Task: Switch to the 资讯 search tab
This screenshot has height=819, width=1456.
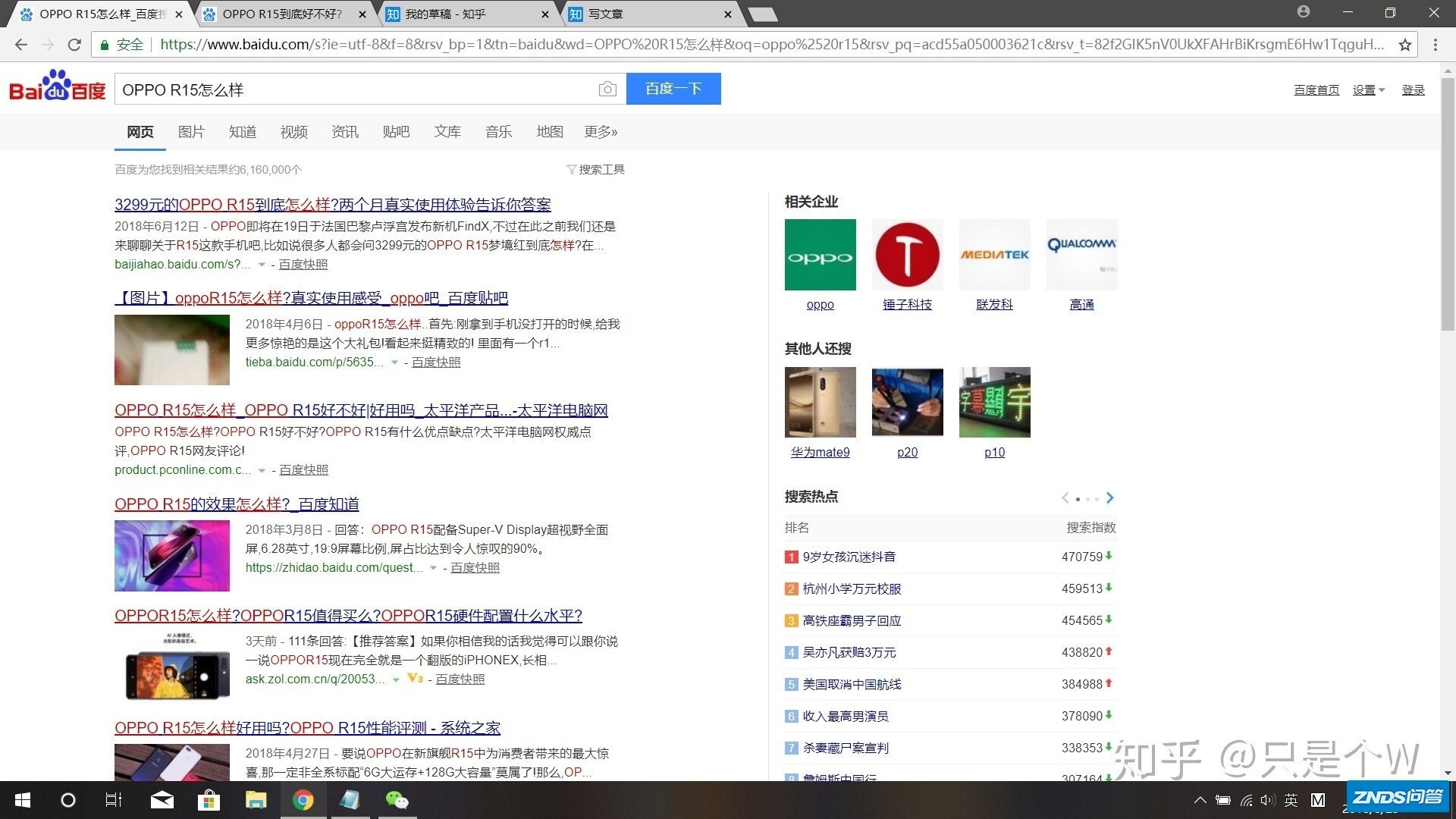Action: coord(345,132)
